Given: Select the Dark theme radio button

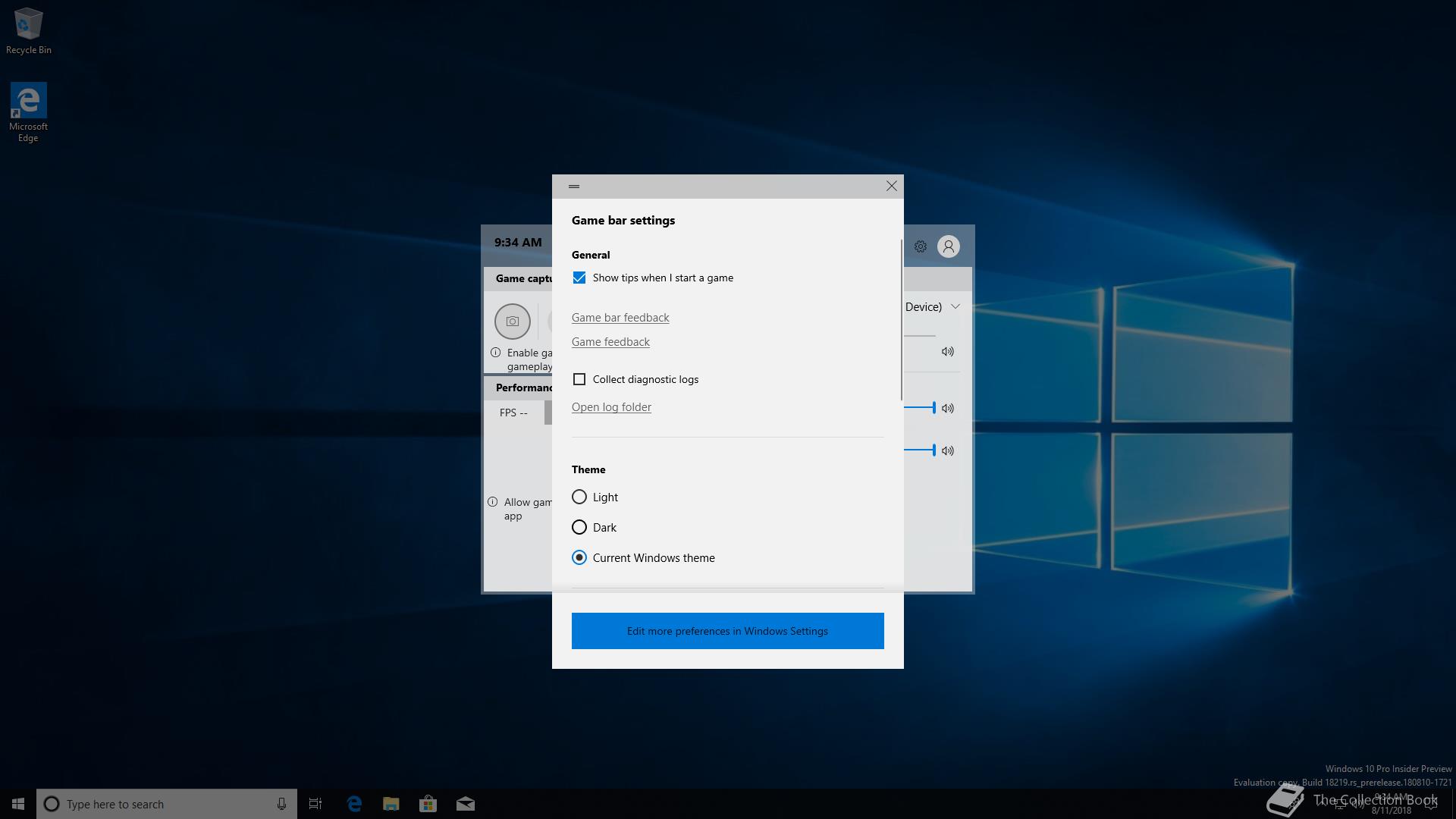Looking at the screenshot, I should (579, 528).
